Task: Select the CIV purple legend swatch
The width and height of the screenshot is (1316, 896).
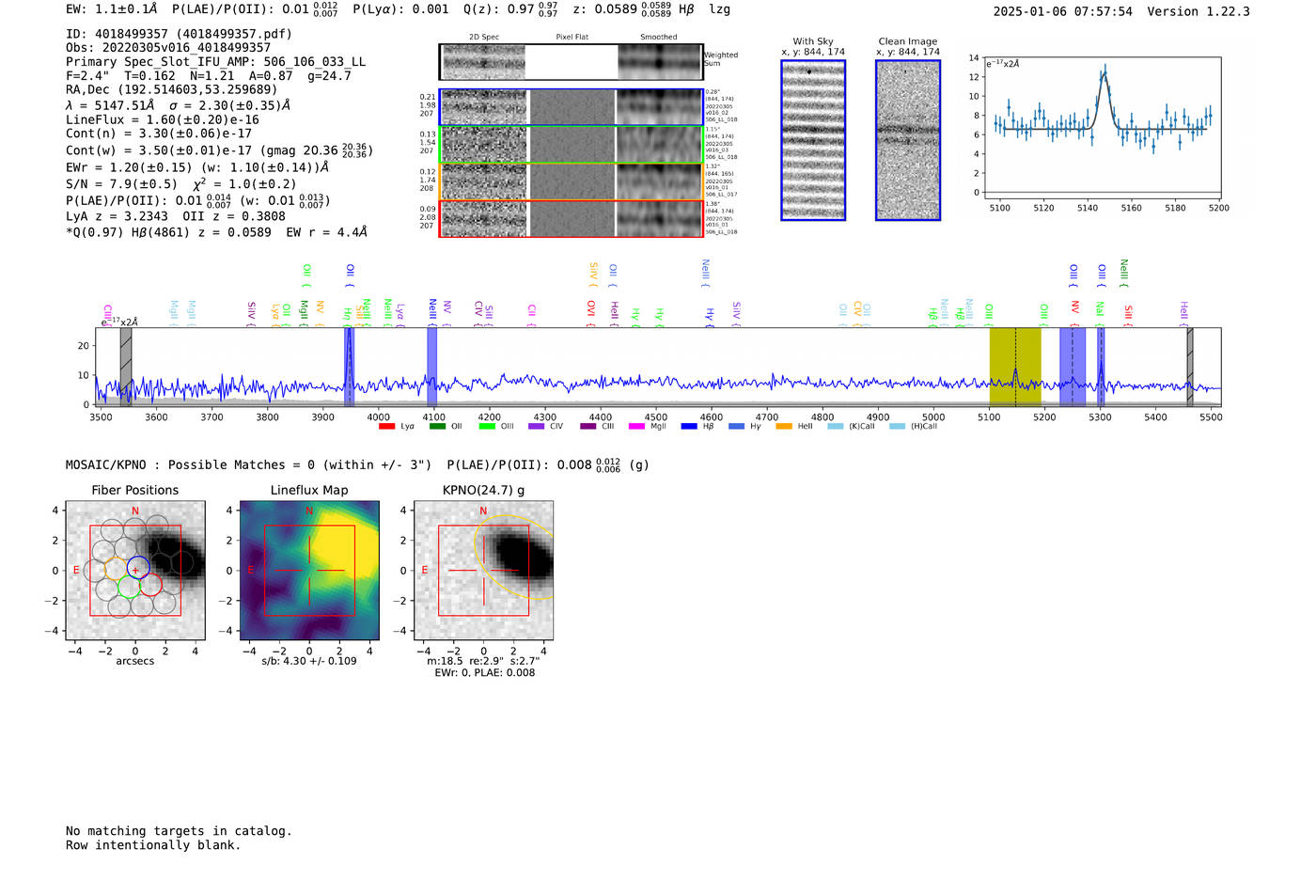Action: coord(537,427)
